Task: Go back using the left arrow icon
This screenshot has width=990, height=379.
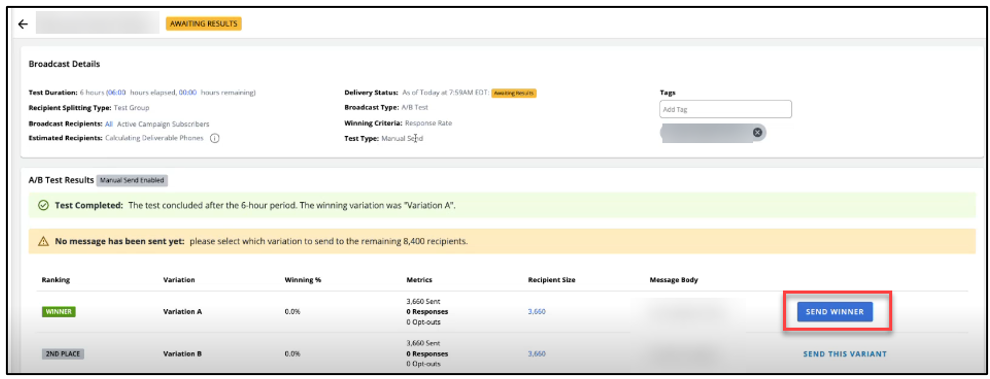Action: (23, 24)
